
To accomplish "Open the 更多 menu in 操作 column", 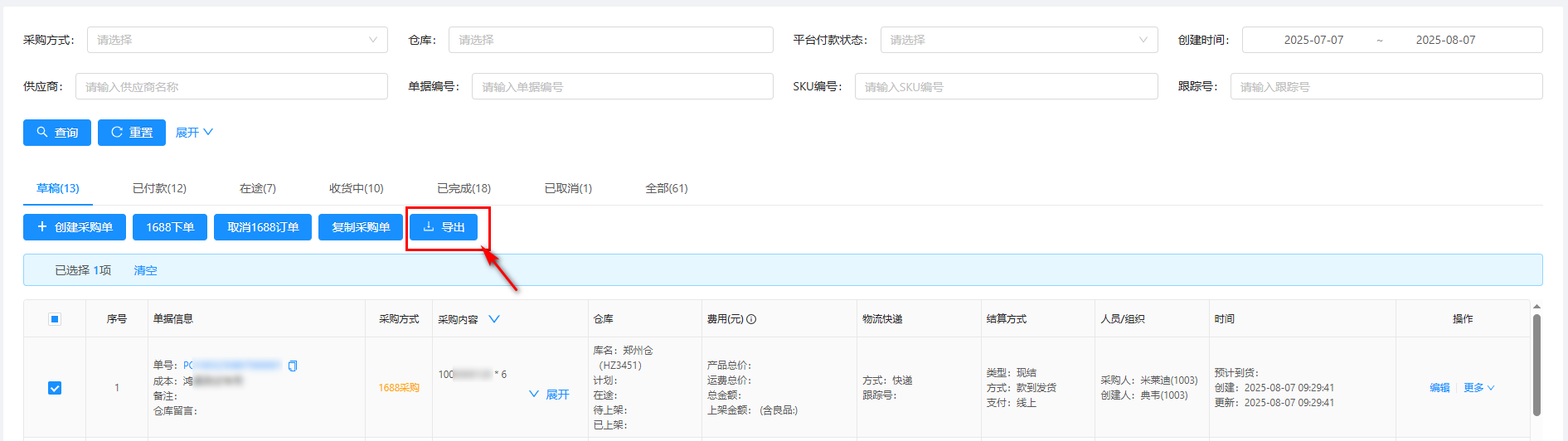I will pos(1478,388).
